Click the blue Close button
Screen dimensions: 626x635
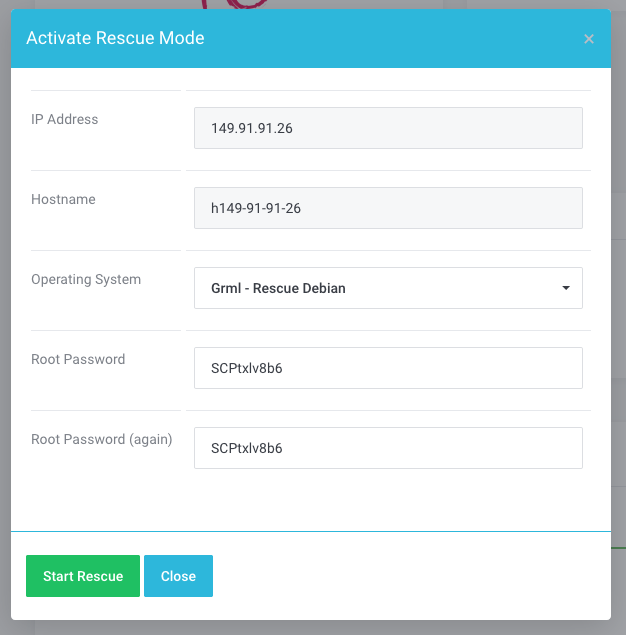[178, 575]
